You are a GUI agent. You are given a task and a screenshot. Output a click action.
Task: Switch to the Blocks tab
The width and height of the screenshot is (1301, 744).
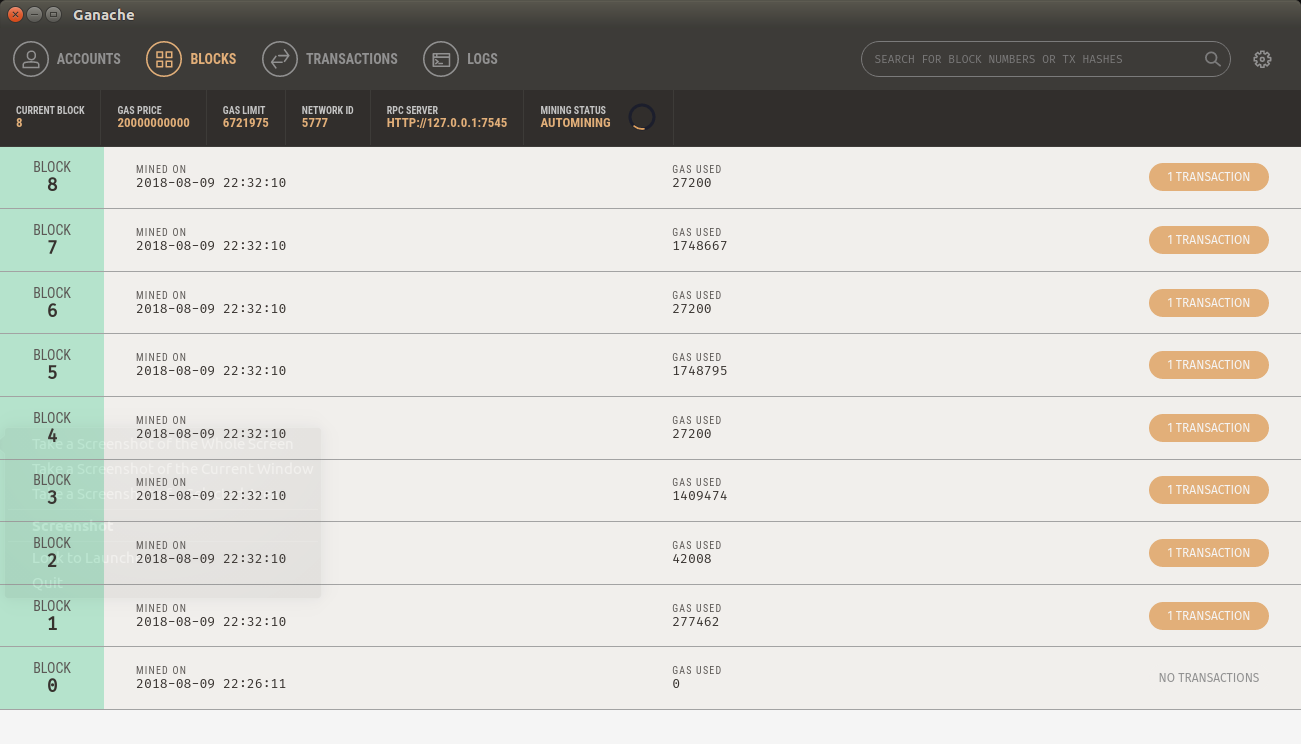[192, 59]
